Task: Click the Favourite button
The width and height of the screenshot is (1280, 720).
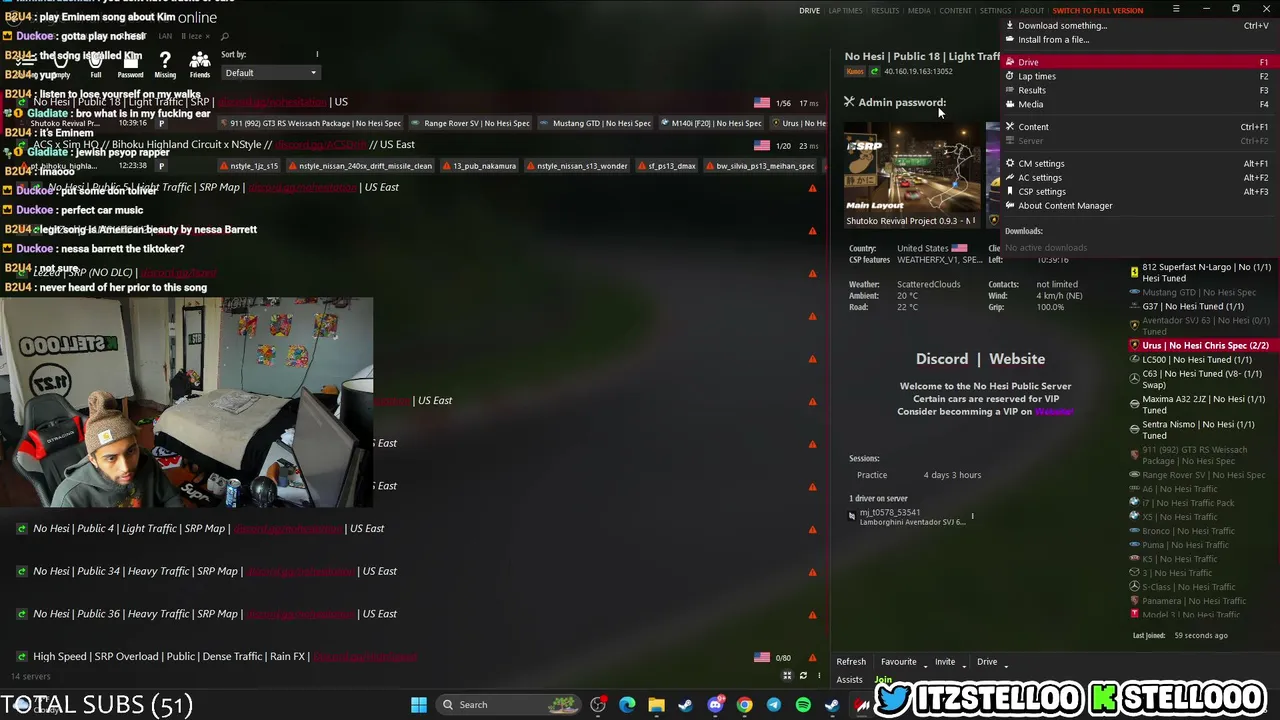Action: (898, 662)
